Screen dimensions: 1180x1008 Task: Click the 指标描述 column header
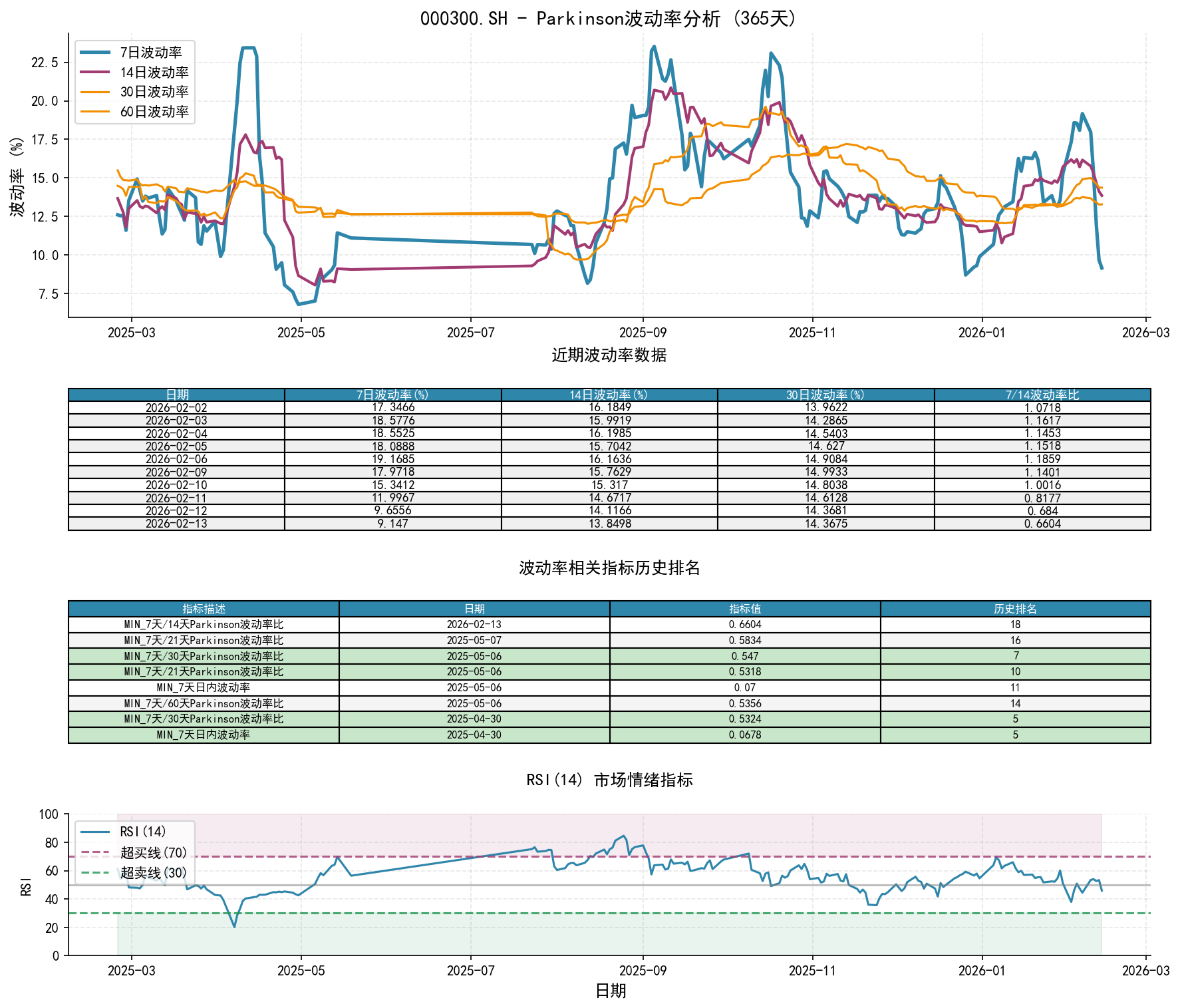coord(204,609)
